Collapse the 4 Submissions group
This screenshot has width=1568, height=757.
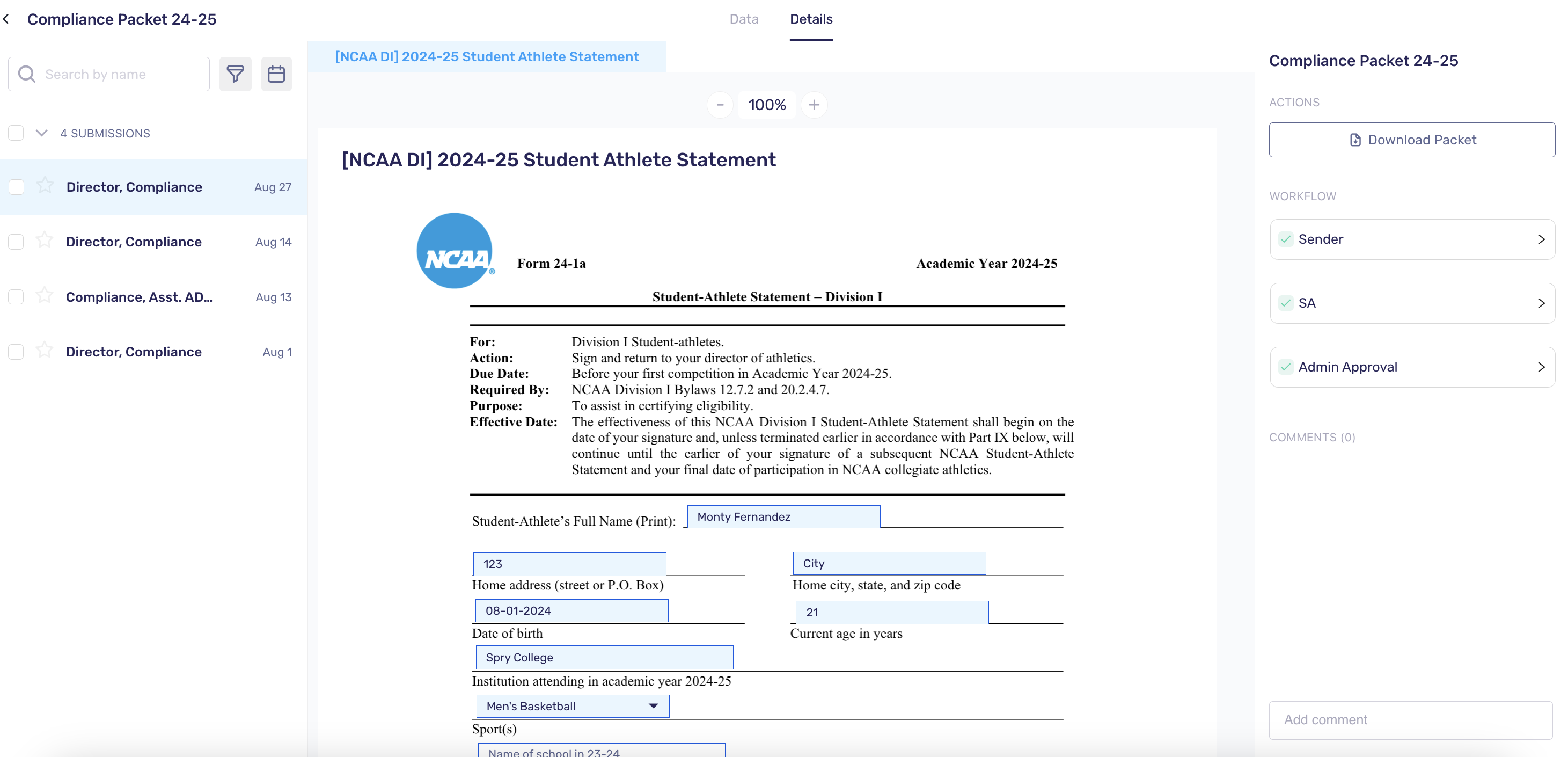tap(41, 133)
